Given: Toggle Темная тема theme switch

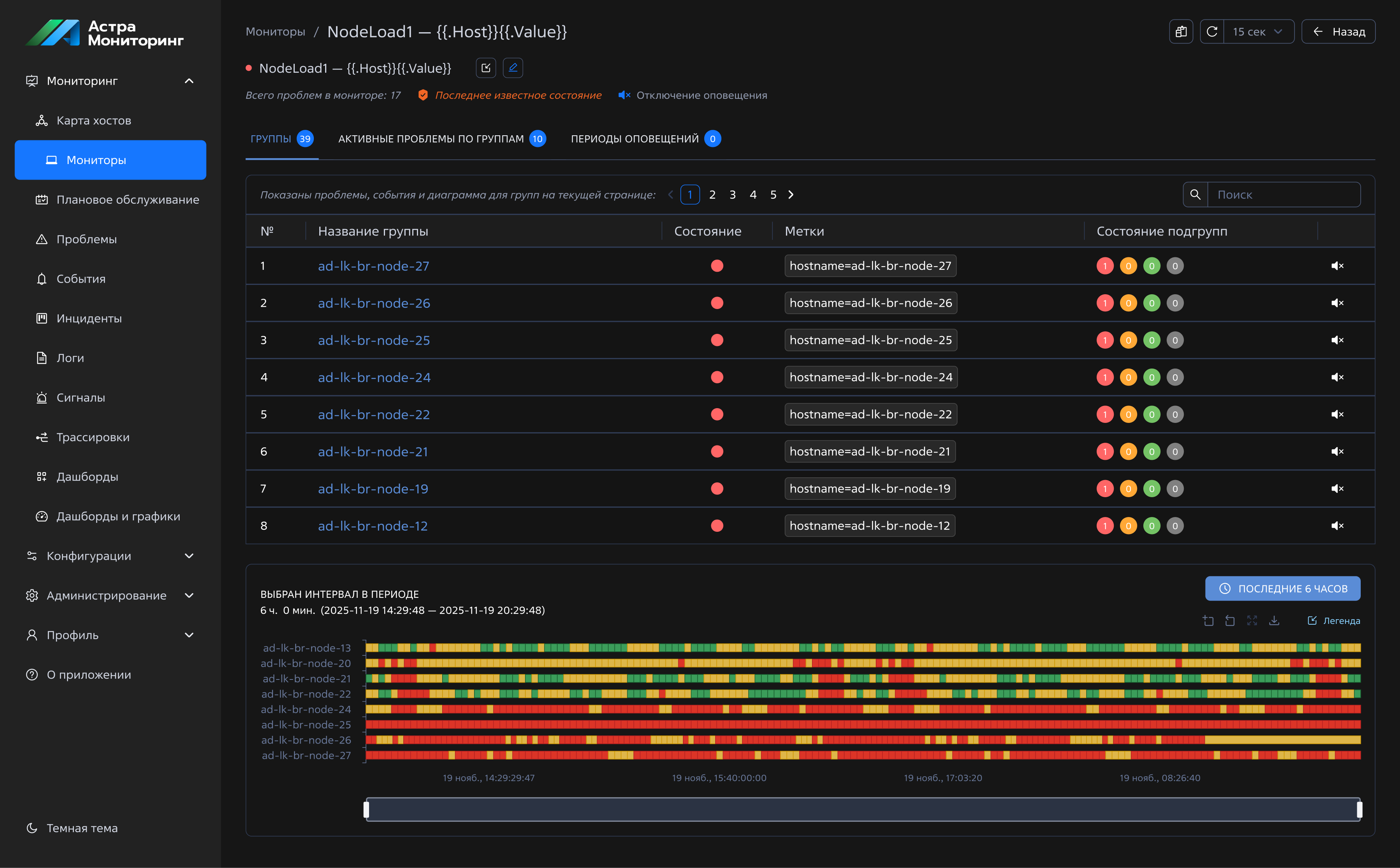Looking at the screenshot, I should click(82, 828).
